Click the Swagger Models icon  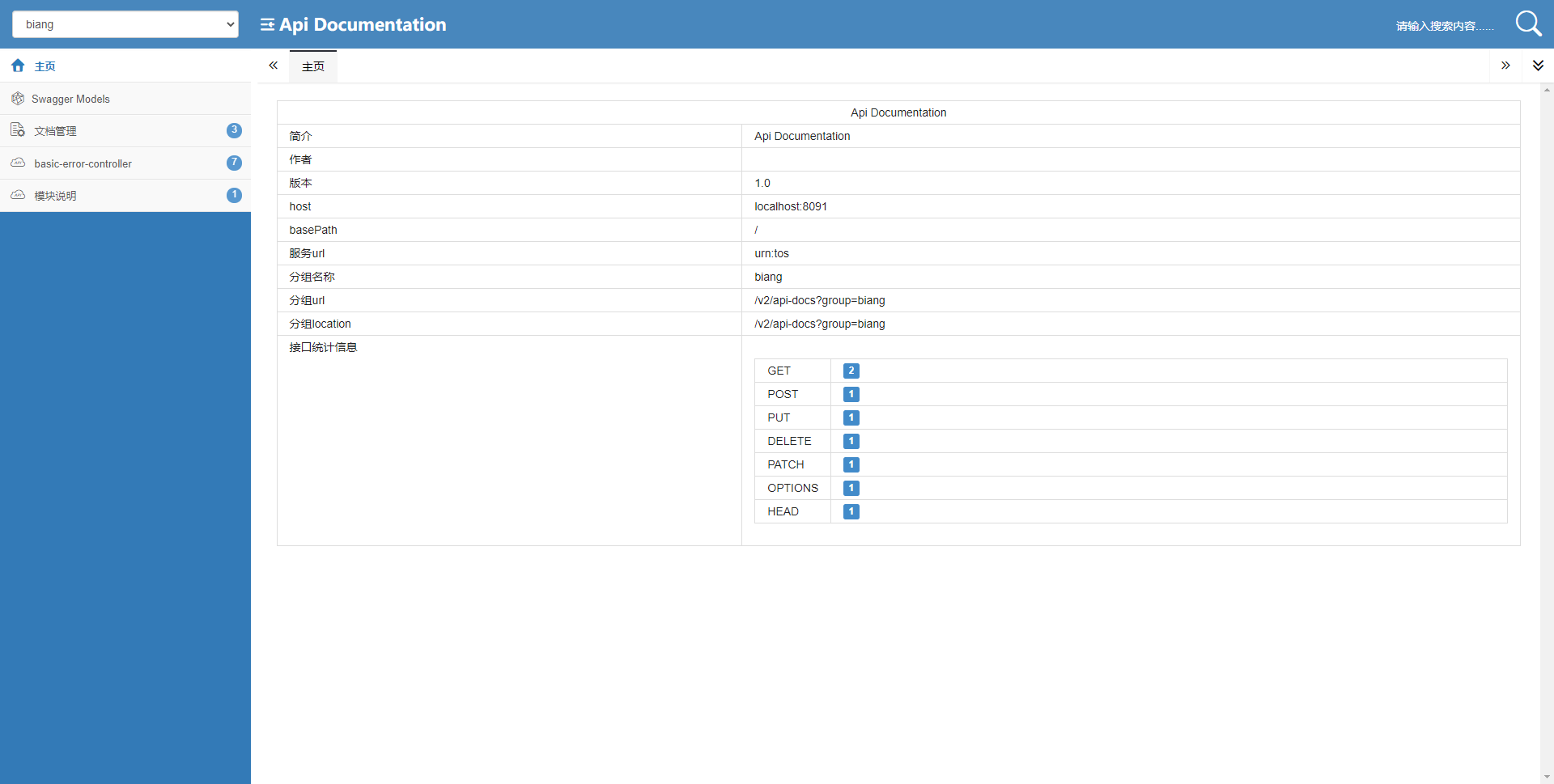18,99
